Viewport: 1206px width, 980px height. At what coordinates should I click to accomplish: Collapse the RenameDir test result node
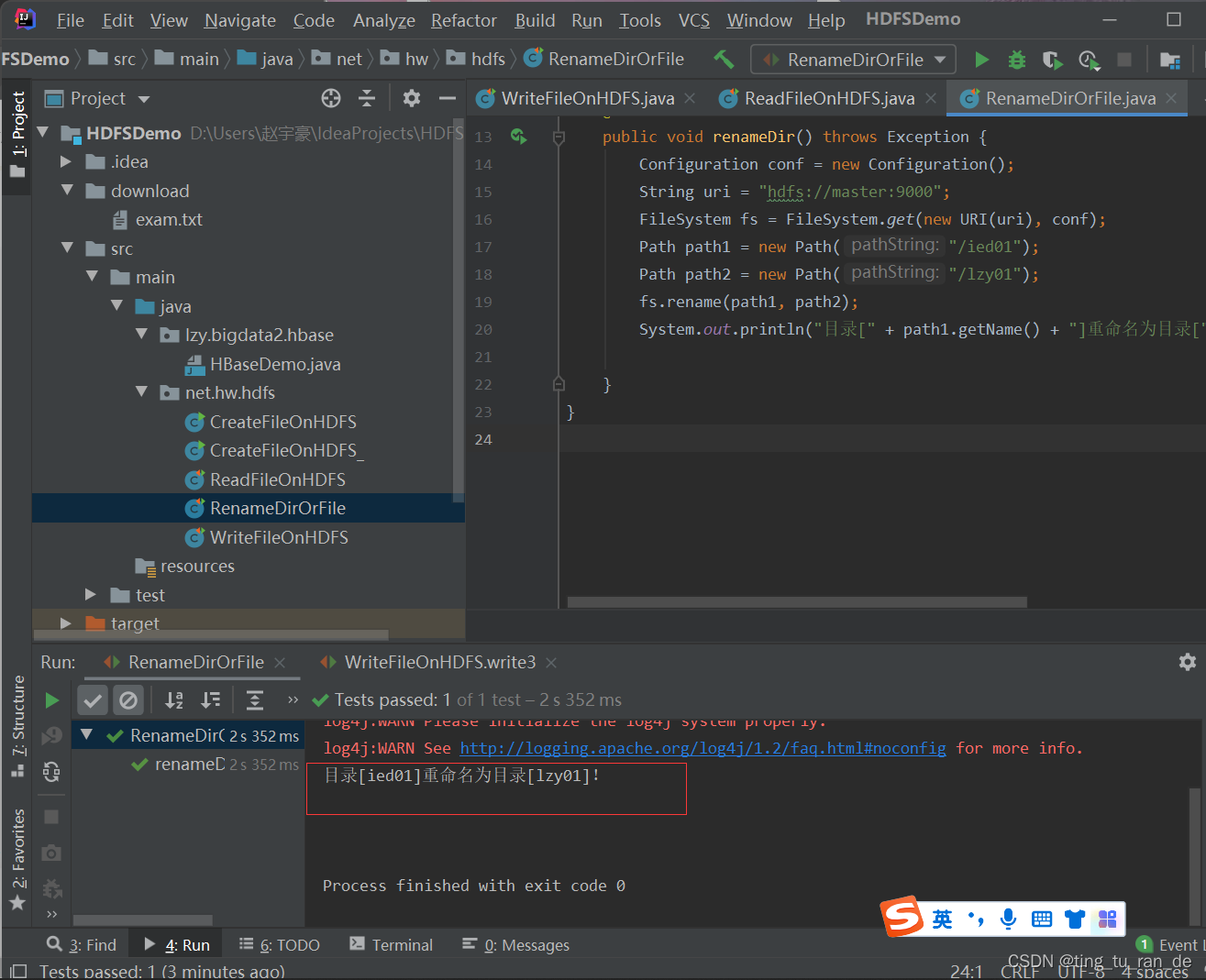[85, 734]
